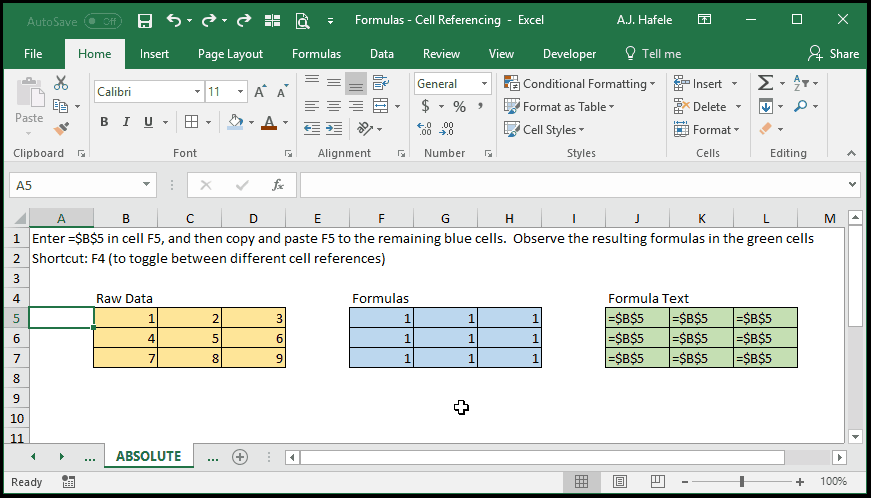
Task: Open the Calibri font name dropdown
Action: click(197, 92)
